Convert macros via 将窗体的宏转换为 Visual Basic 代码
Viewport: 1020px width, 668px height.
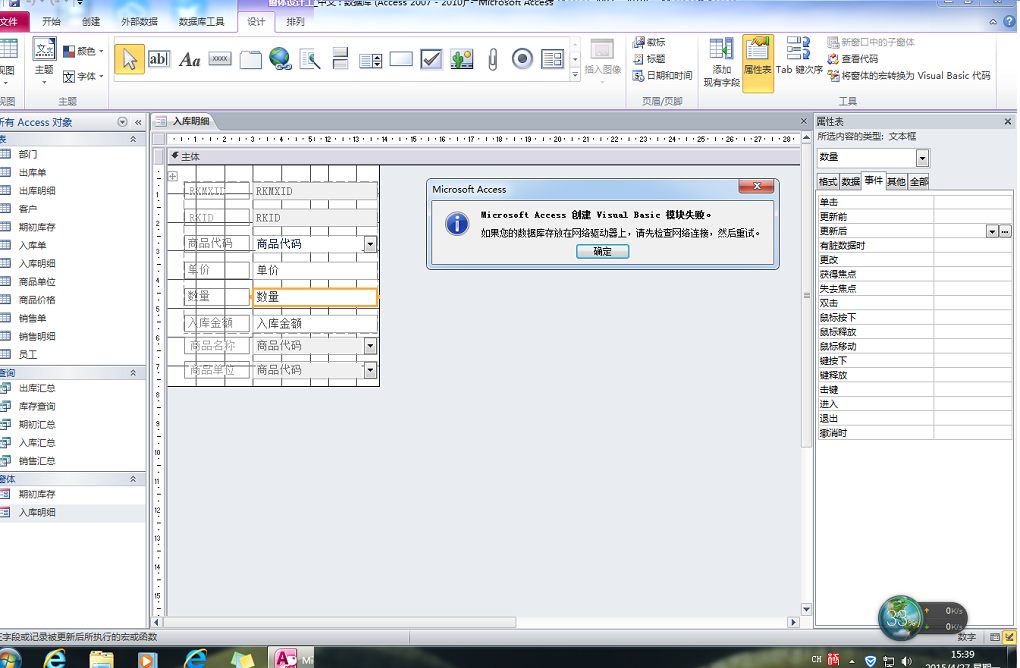click(x=909, y=75)
